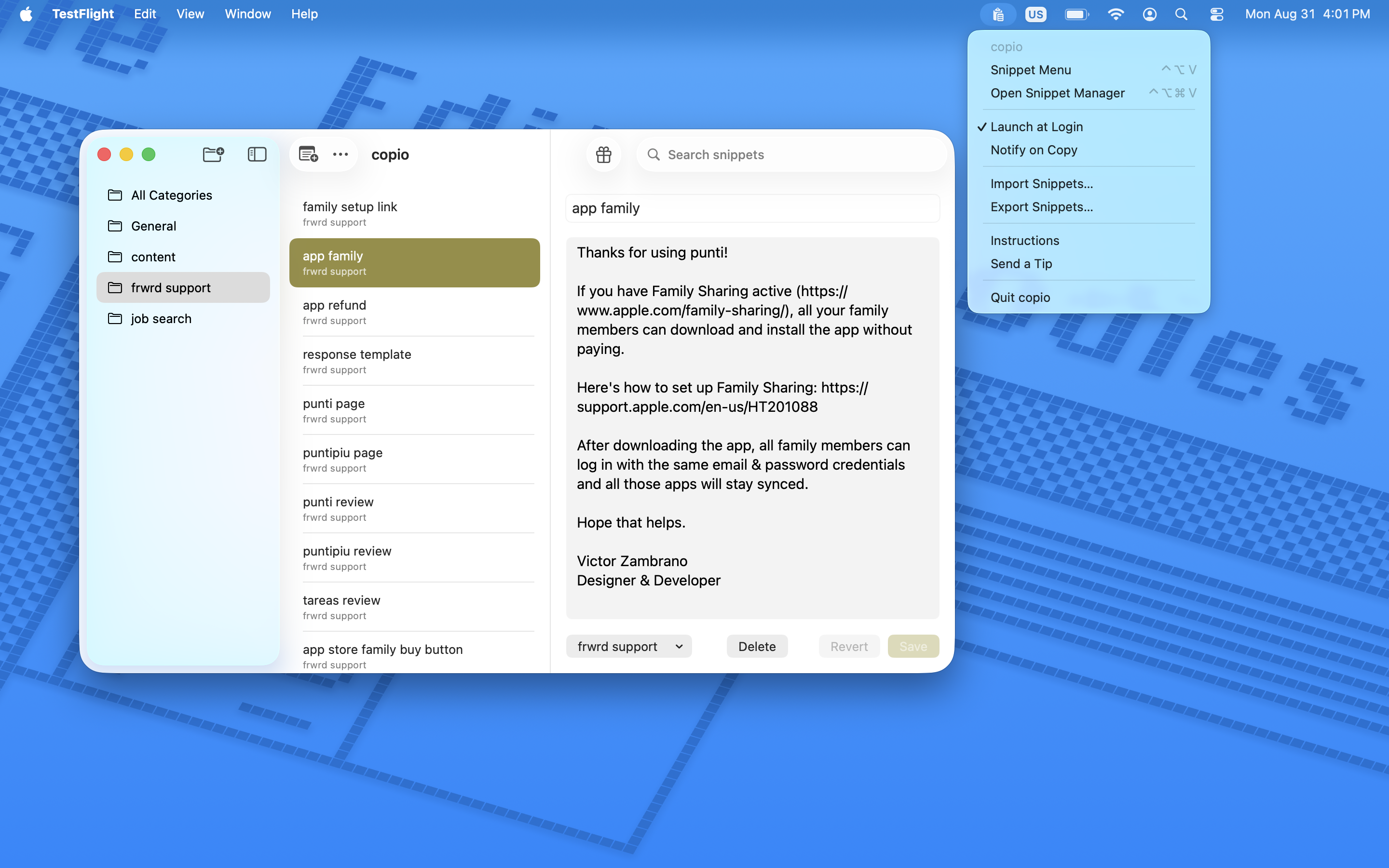Click the menu bar date and time
Image resolution: width=1389 pixels, height=868 pixels.
[1307, 14]
